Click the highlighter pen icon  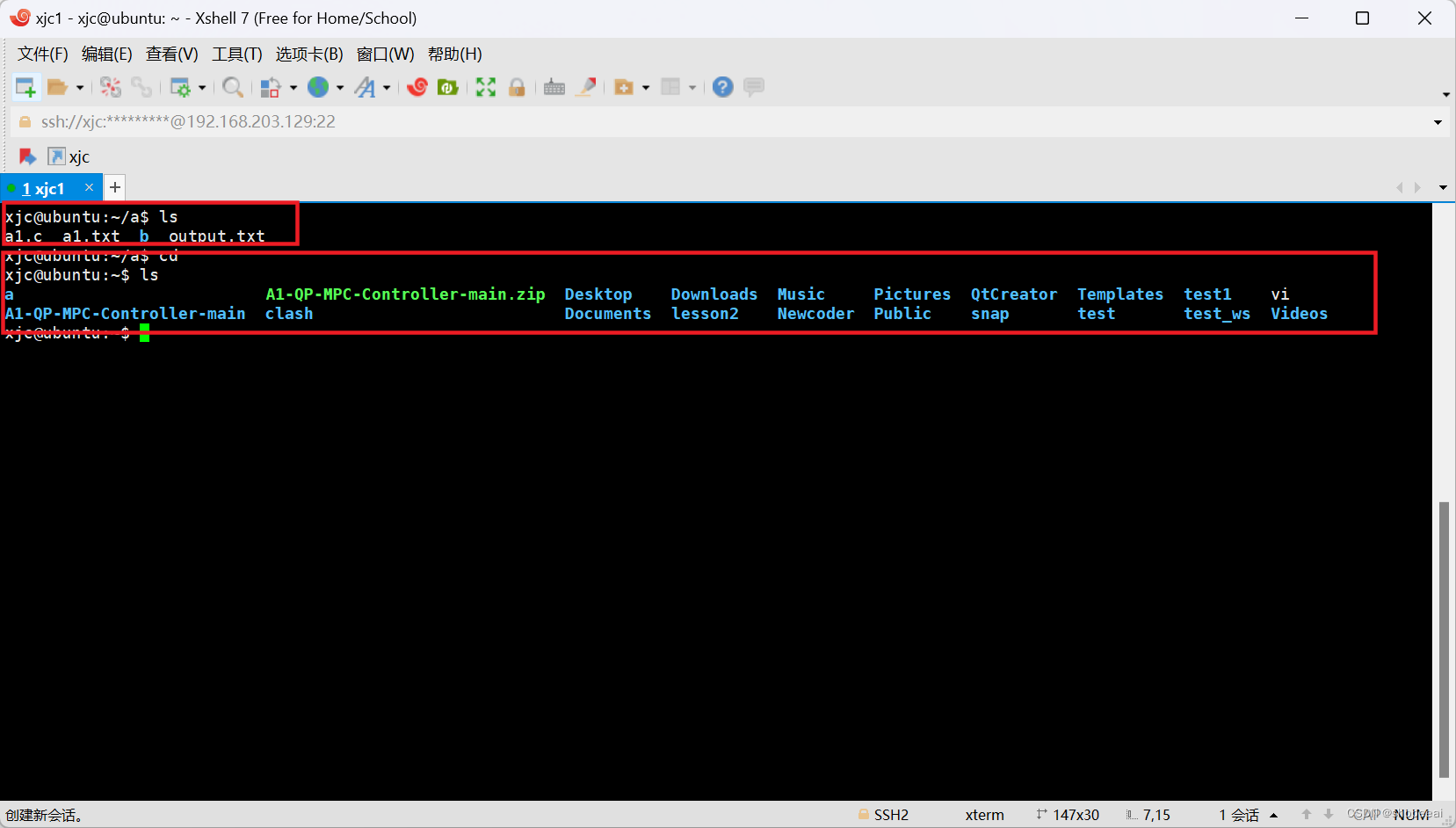(x=586, y=87)
